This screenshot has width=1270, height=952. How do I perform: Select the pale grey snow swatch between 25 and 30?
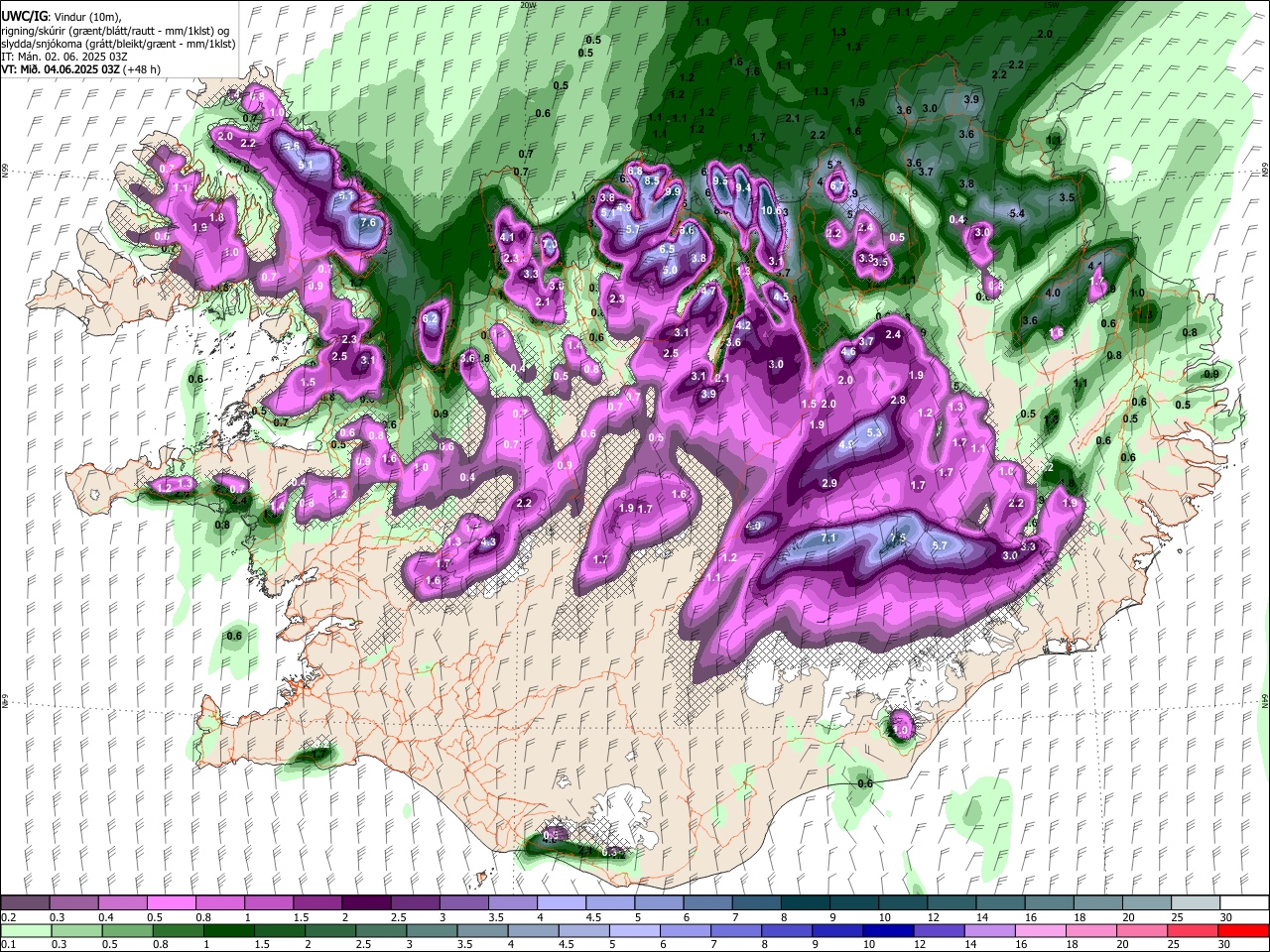(1196, 902)
